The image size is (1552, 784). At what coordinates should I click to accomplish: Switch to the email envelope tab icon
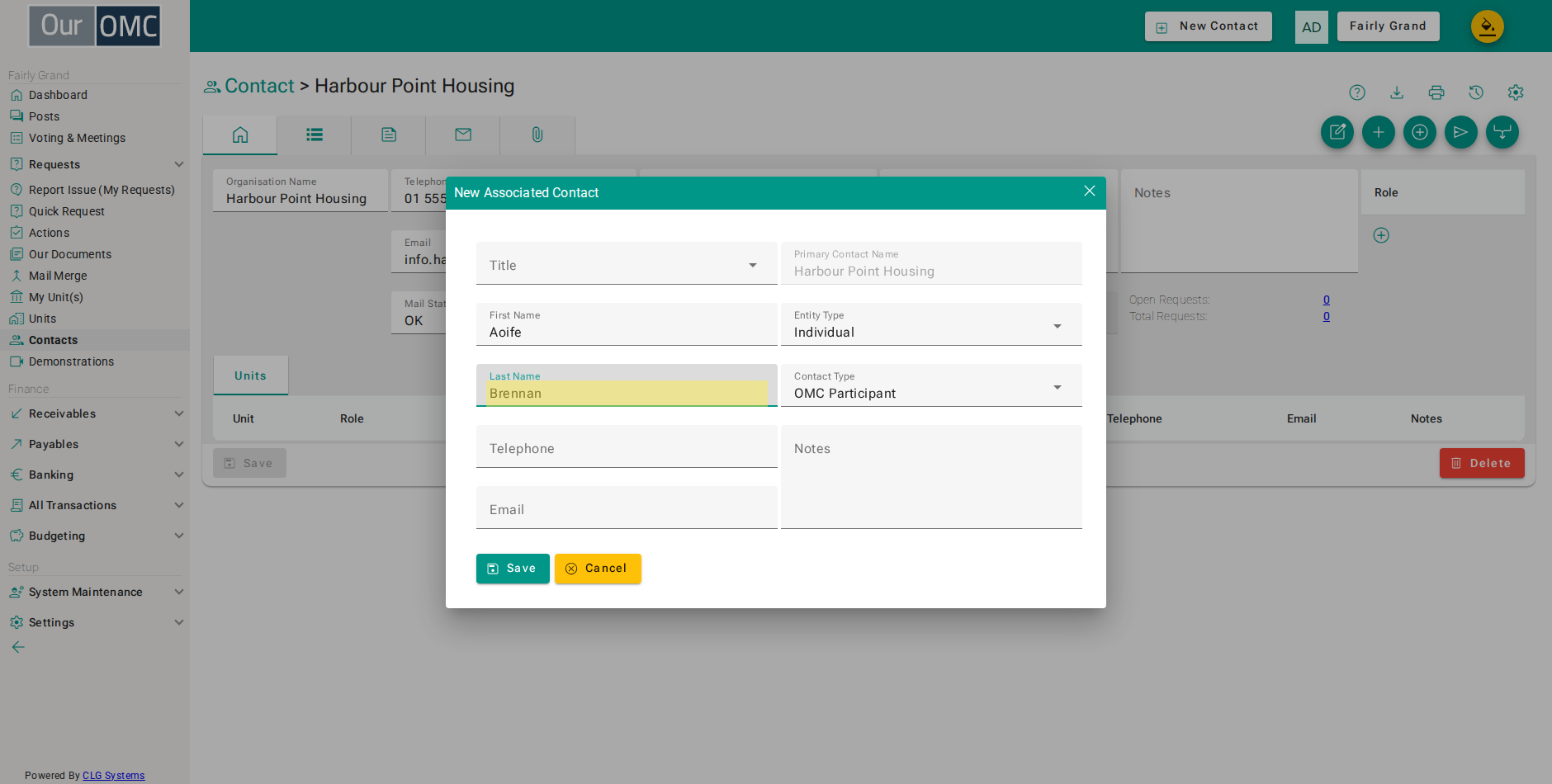(463, 135)
